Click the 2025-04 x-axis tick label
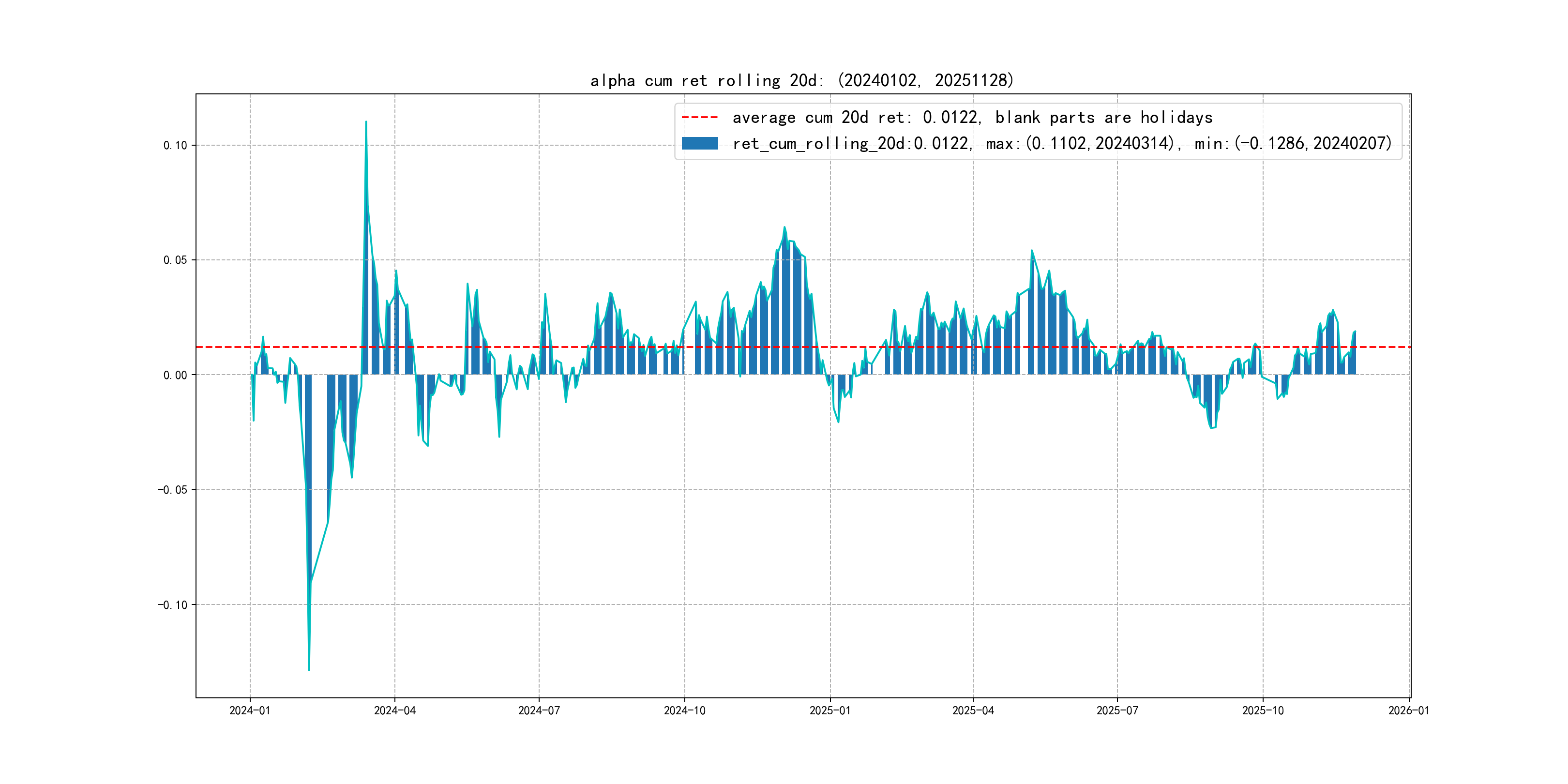The height and width of the screenshot is (784, 1568). click(973, 710)
